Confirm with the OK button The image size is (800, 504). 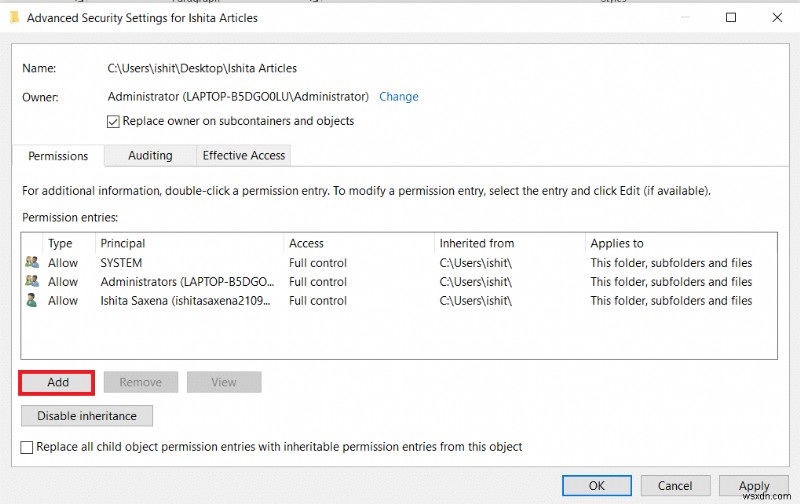(x=597, y=486)
